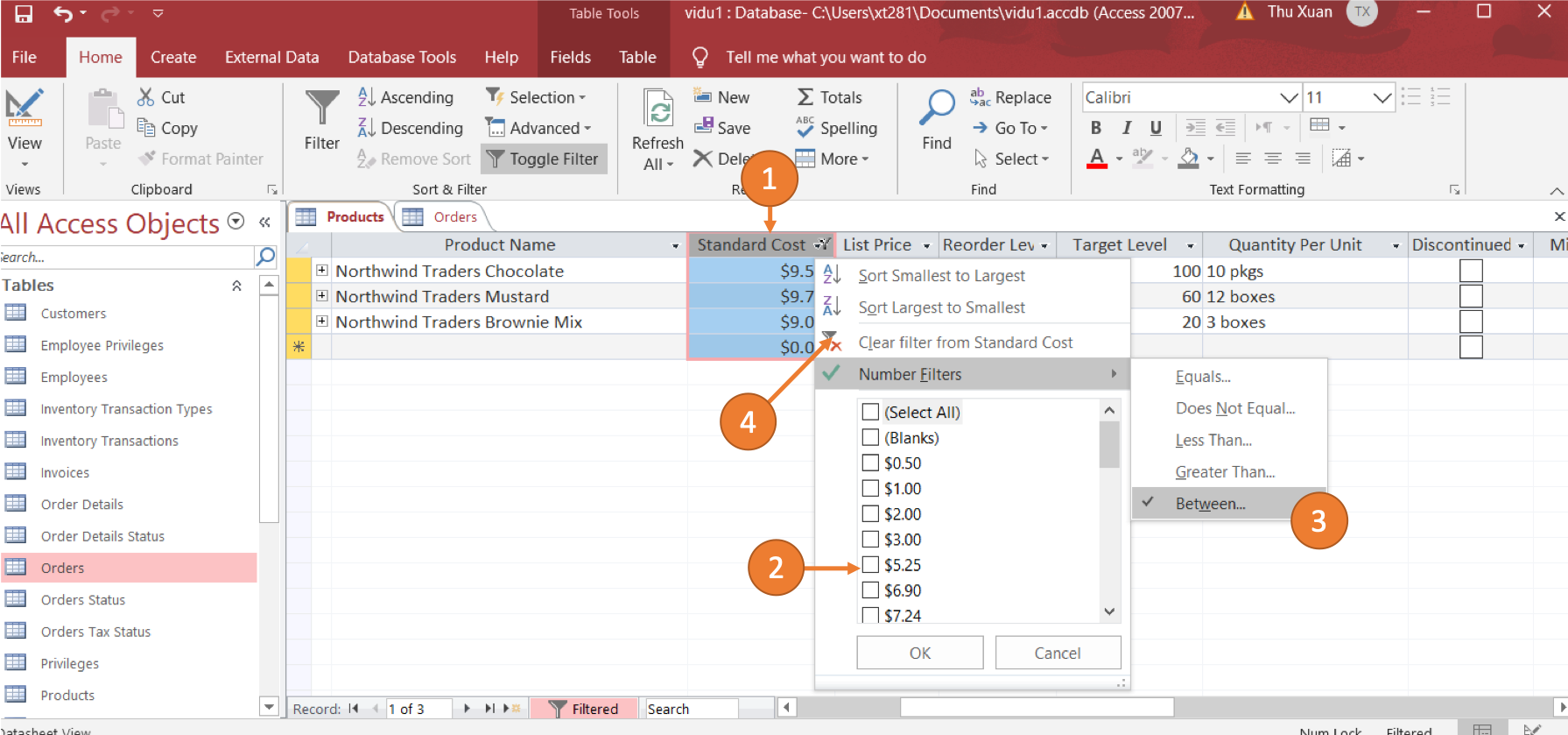
Task: Click the Tell me what you want box
Action: pyautogui.click(x=826, y=57)
